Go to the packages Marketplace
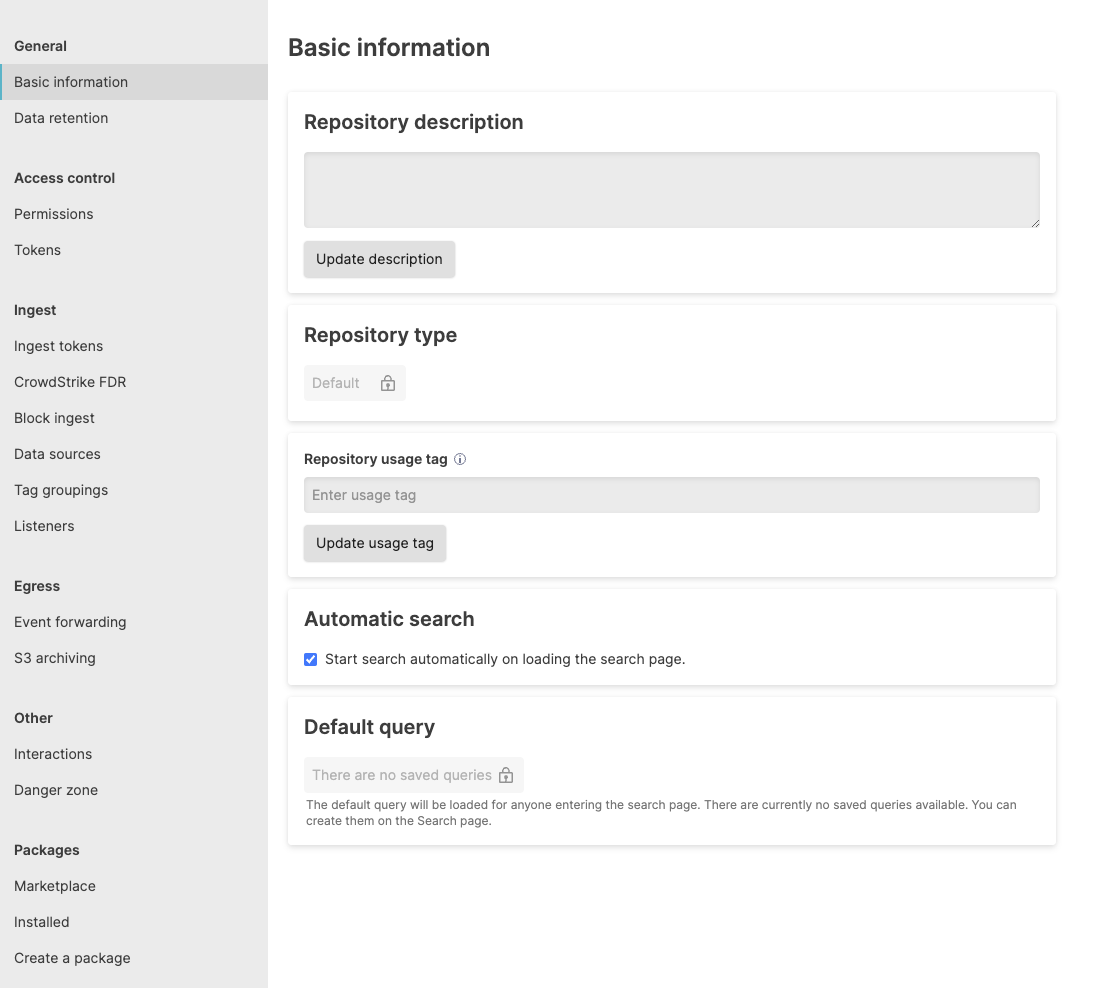The width and height of the screenshot is (1100, 988). tap(55, 886)
